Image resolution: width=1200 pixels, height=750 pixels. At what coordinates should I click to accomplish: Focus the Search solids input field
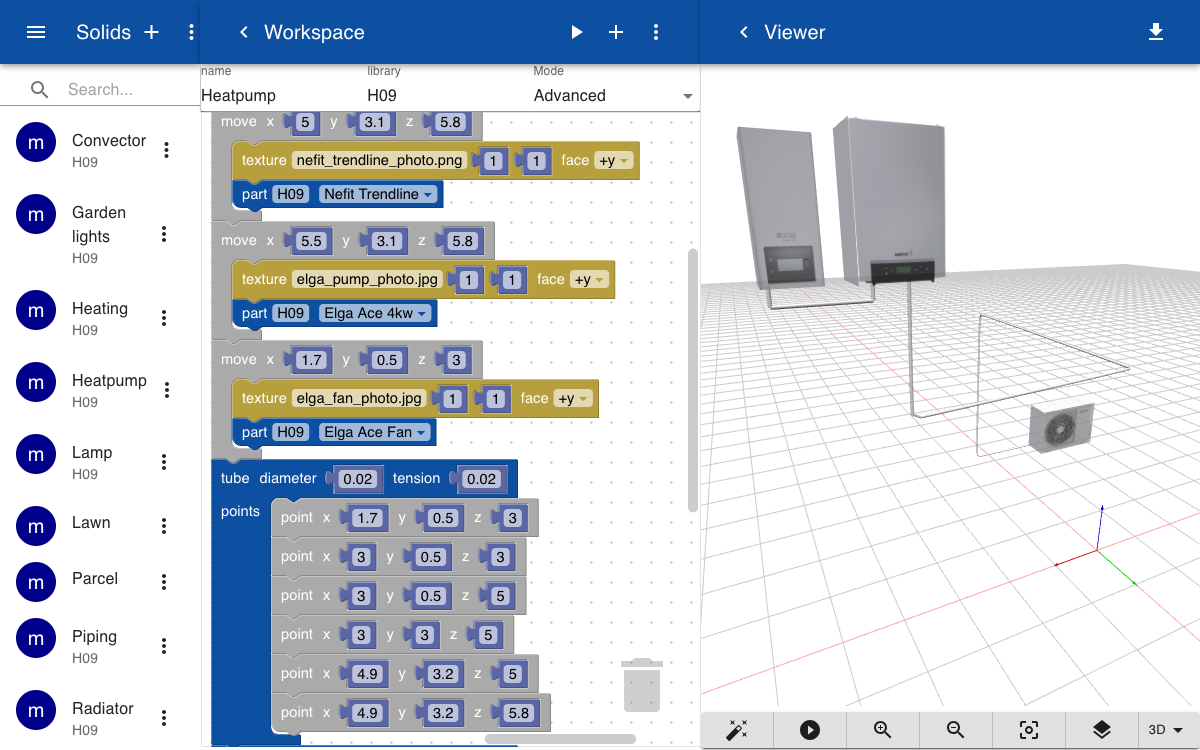[x=130, y=90]
